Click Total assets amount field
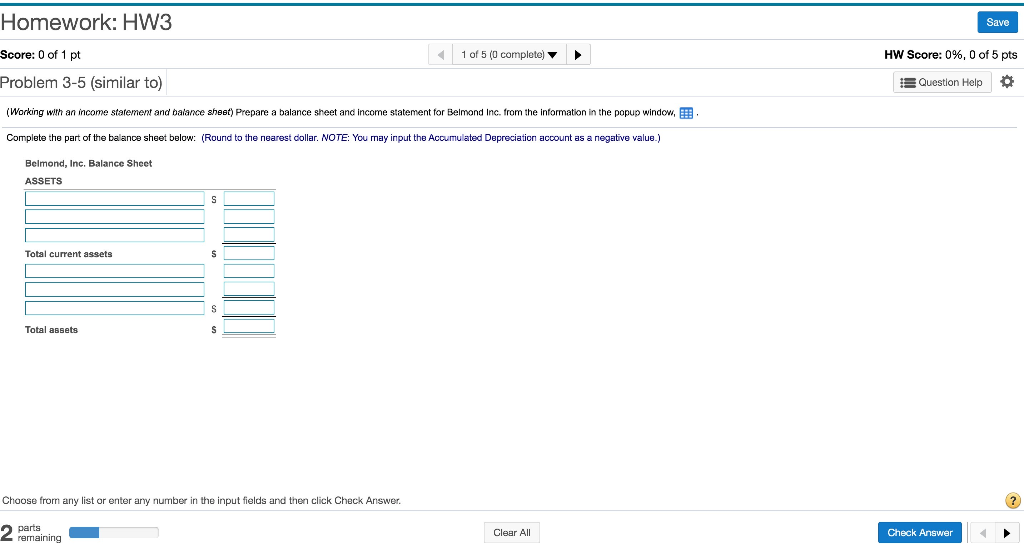1024x554 pixels. (249, 327)
